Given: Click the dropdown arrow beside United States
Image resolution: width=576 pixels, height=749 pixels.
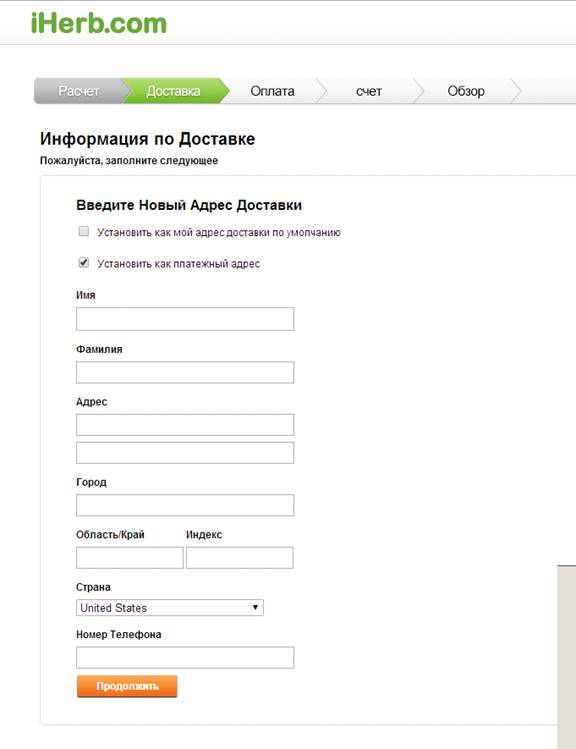Looking at the screenshot, I should point(256,607).
